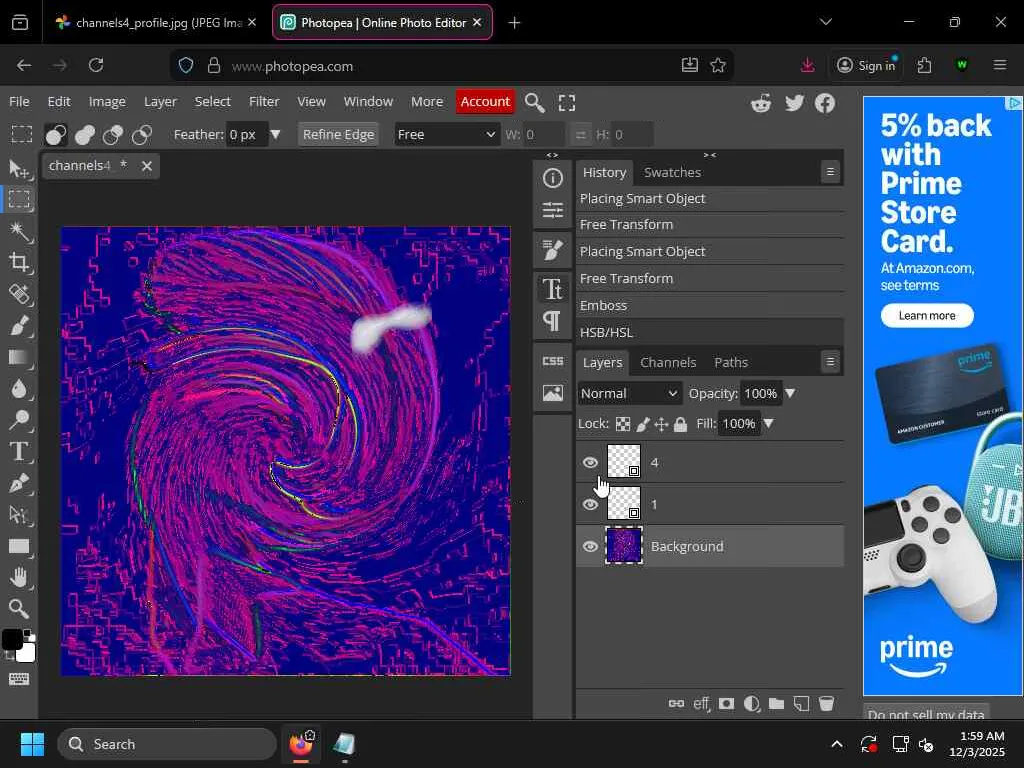Open the blend mode Normal dropdown
The image size is (1024, 768).
(630, 393)
